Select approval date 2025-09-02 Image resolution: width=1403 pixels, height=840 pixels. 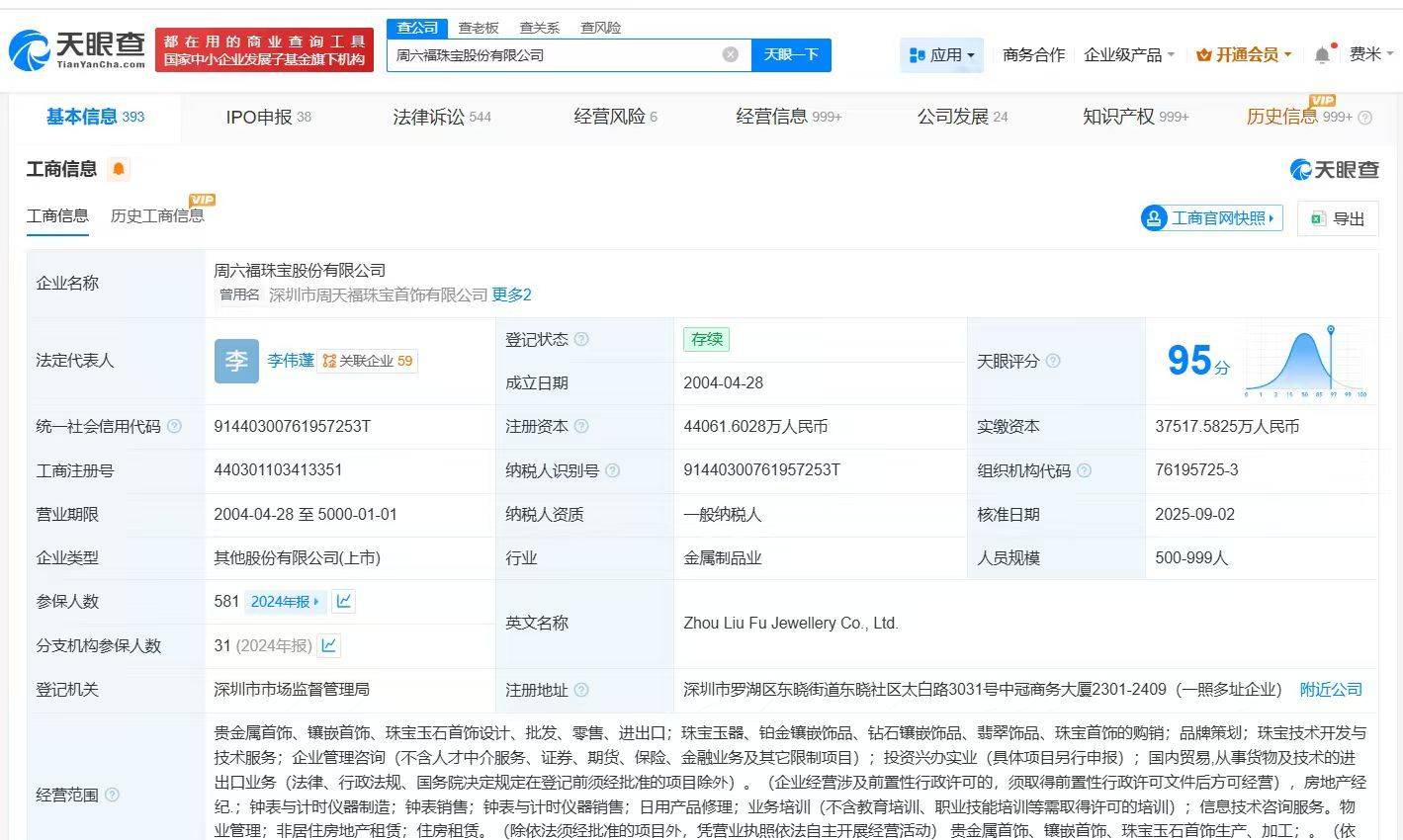[x=1194, y=514]
